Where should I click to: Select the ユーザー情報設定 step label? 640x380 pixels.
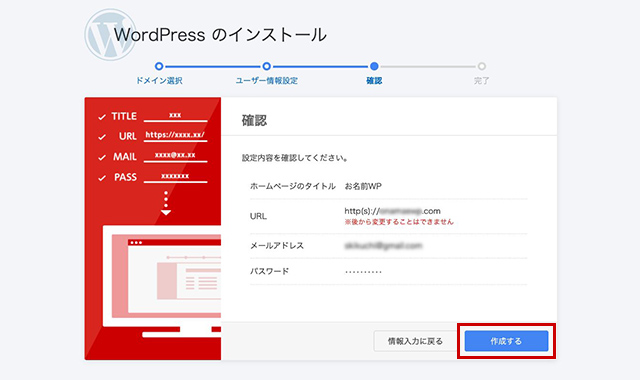(267, 80)
